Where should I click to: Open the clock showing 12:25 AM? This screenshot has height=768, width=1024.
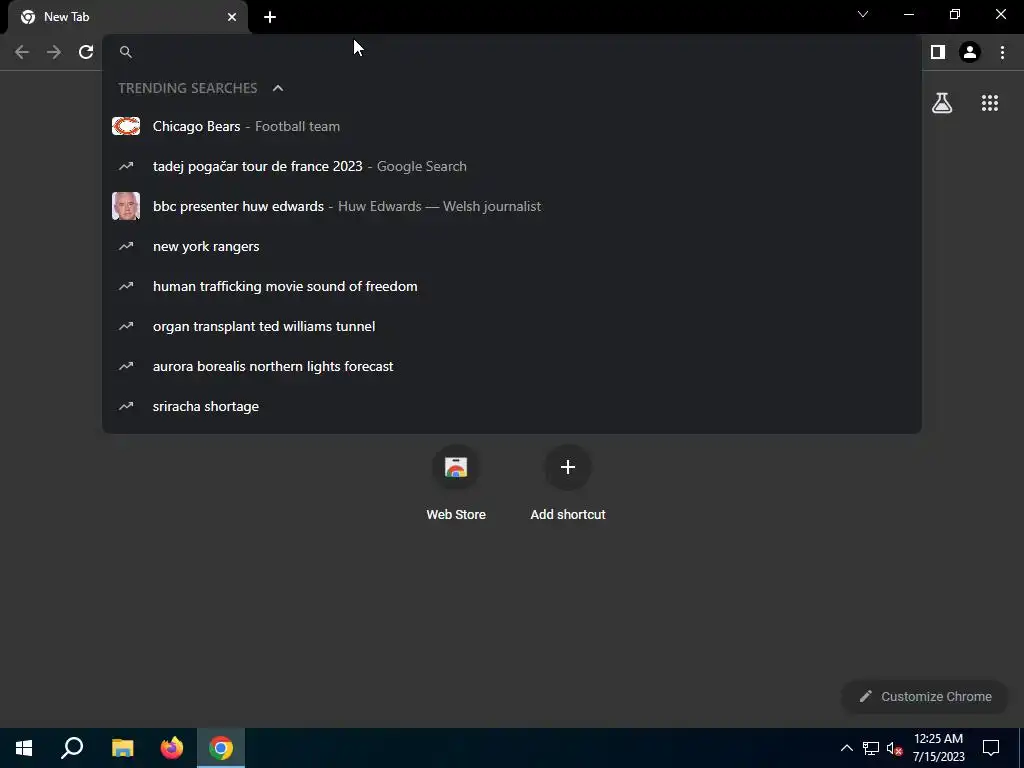(938, 748)
